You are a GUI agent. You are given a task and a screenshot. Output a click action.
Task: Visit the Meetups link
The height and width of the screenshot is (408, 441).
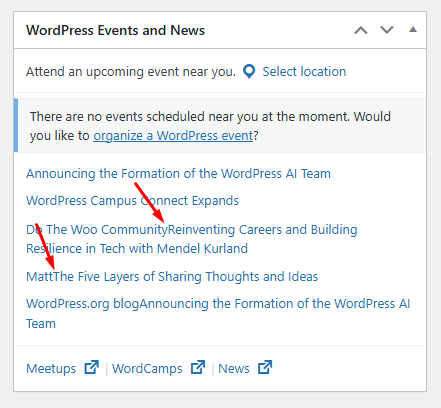(51, 369)
